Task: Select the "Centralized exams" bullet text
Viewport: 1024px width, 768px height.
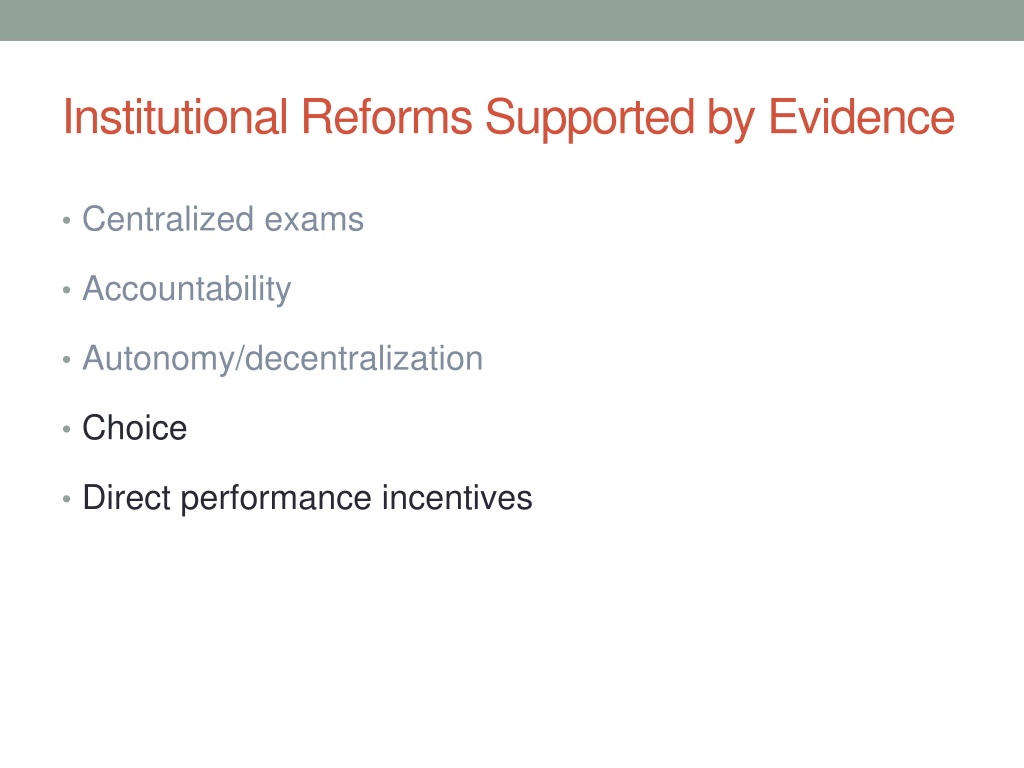Action: click(223, 219)
